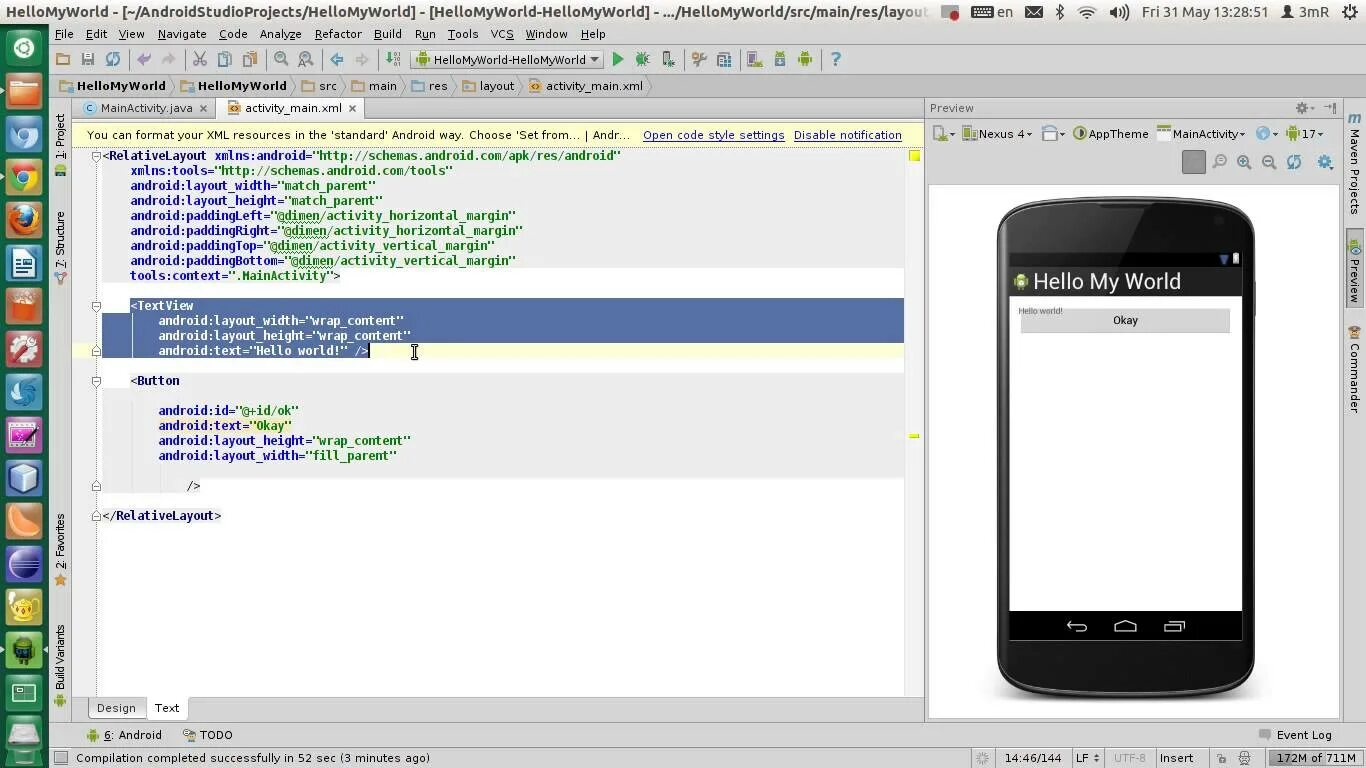Open Project Structure from the toolbar

(x=724, y=59)
